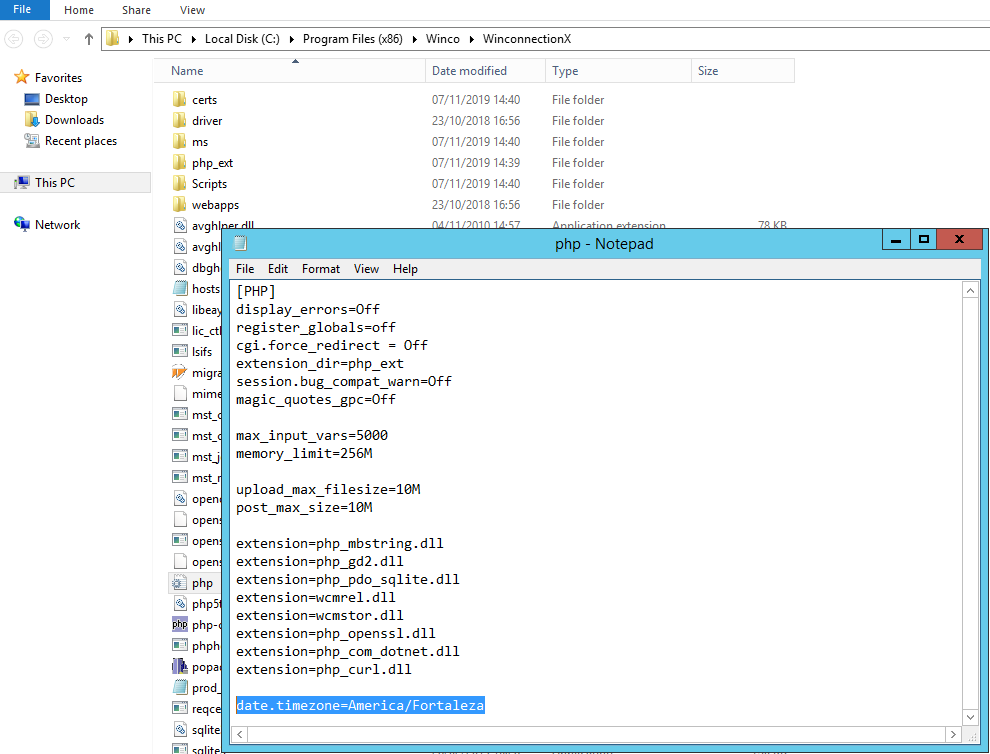Click Program Files (x86) in the address bar
This screenshot has height=754, width=990.
pos(352,39)
